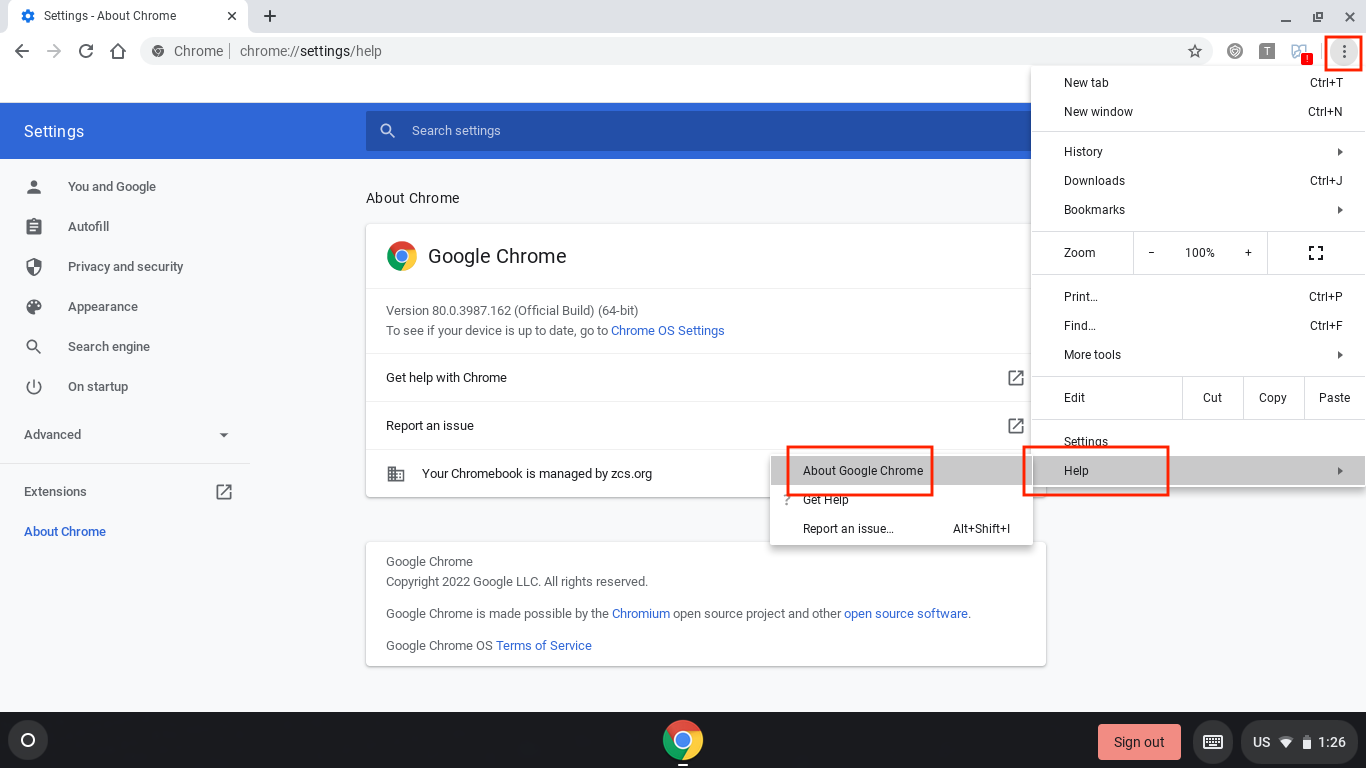This screenshot has width=1366, height=768.
Task: Click the Extensions external link icon
Action: click(224, 492)
